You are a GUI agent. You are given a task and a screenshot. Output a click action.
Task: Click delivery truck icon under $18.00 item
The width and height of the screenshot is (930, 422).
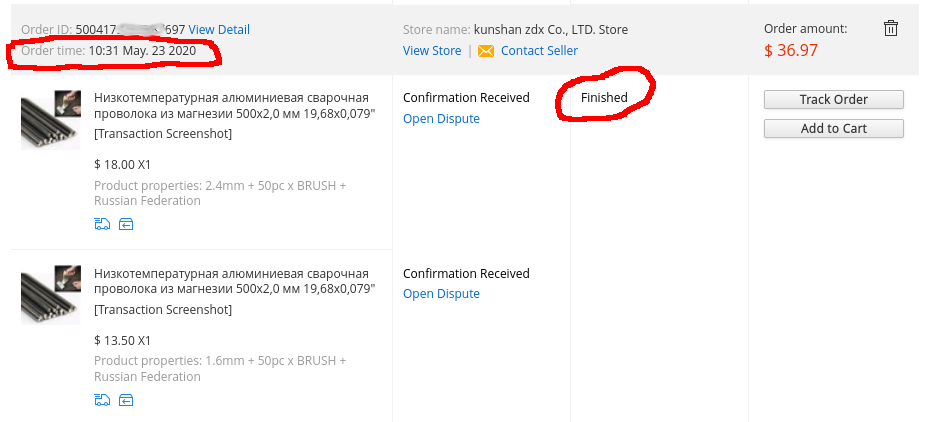pos(102,224)
